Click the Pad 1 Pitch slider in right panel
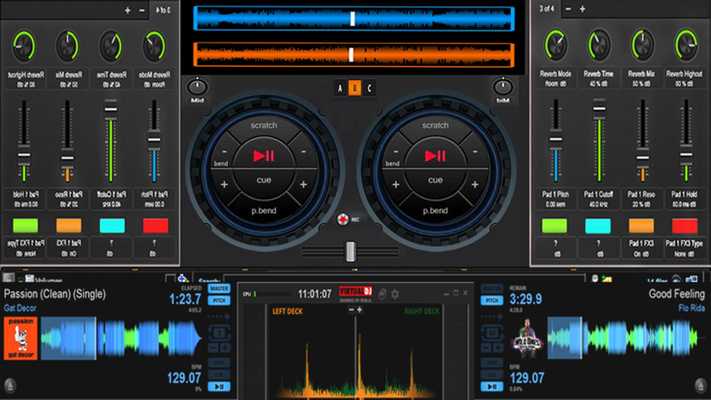This screenshot has width=711, height=400. point(555,141)
